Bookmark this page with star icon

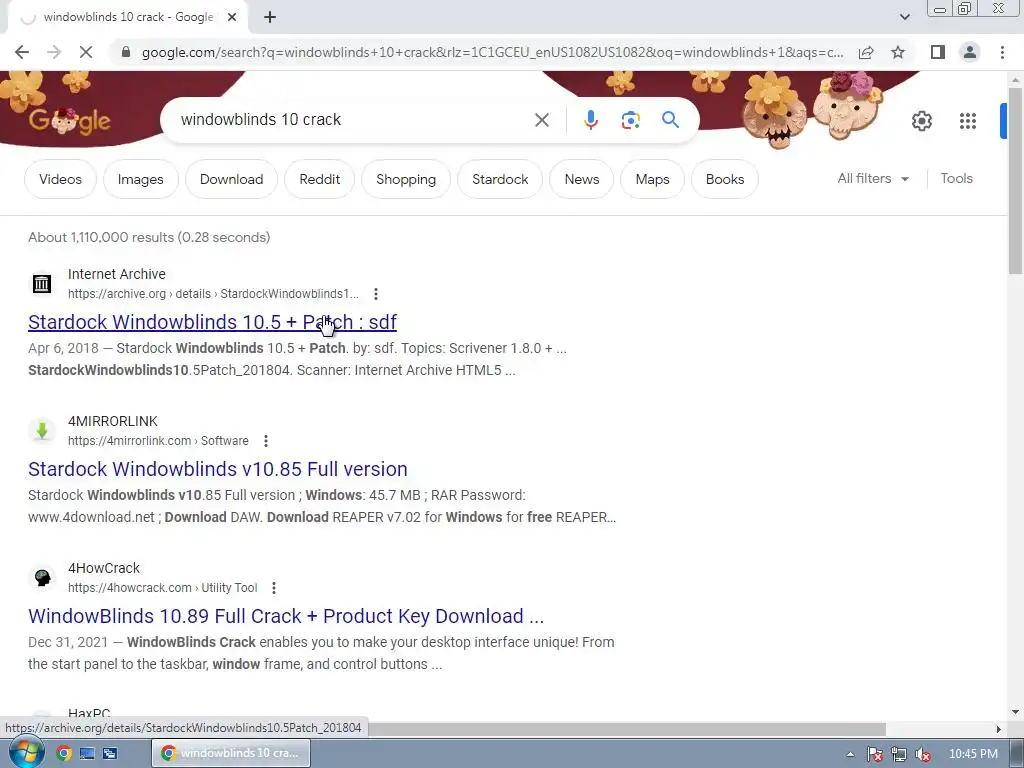point(898,52)
